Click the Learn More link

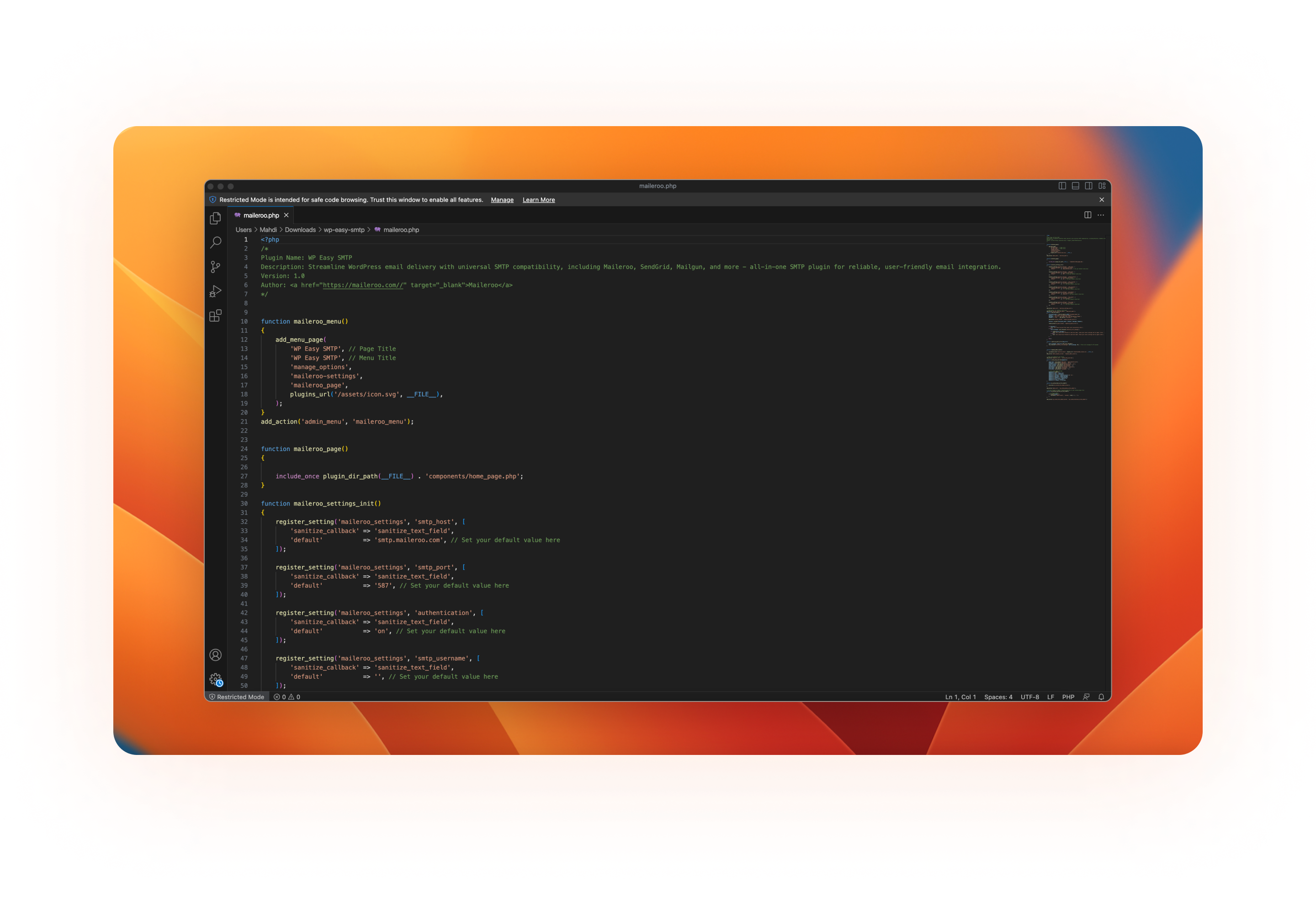tap(539, 200)
